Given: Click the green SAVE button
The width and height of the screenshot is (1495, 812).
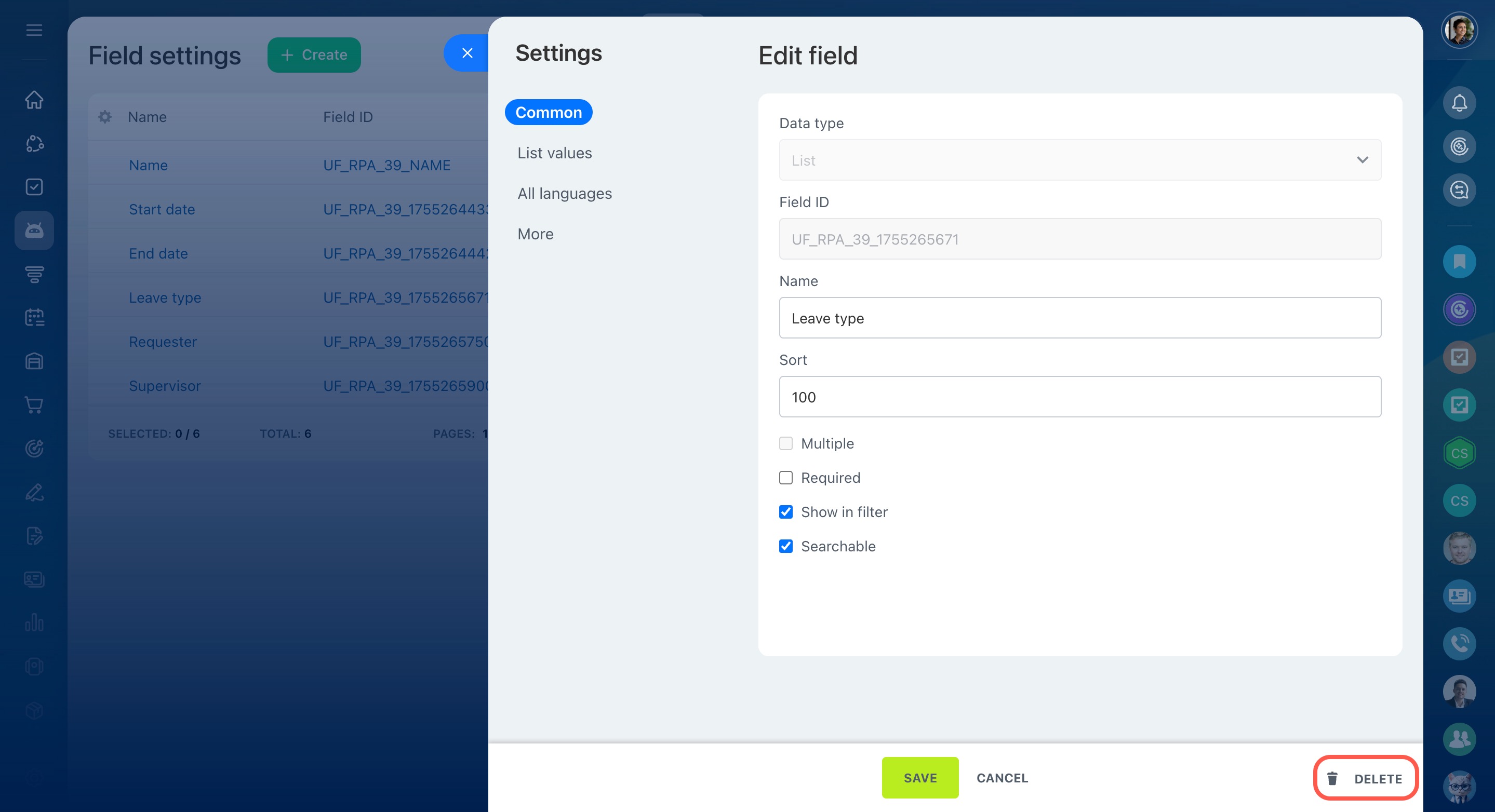Looking at the screenshot, I should 920,778.
